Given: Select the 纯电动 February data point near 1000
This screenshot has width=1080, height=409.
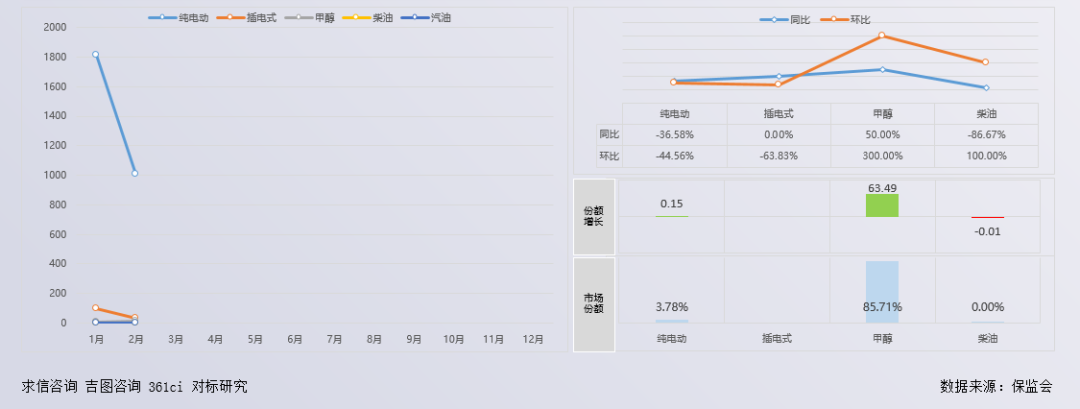Looking at the screenshot, I should (135, 173).
